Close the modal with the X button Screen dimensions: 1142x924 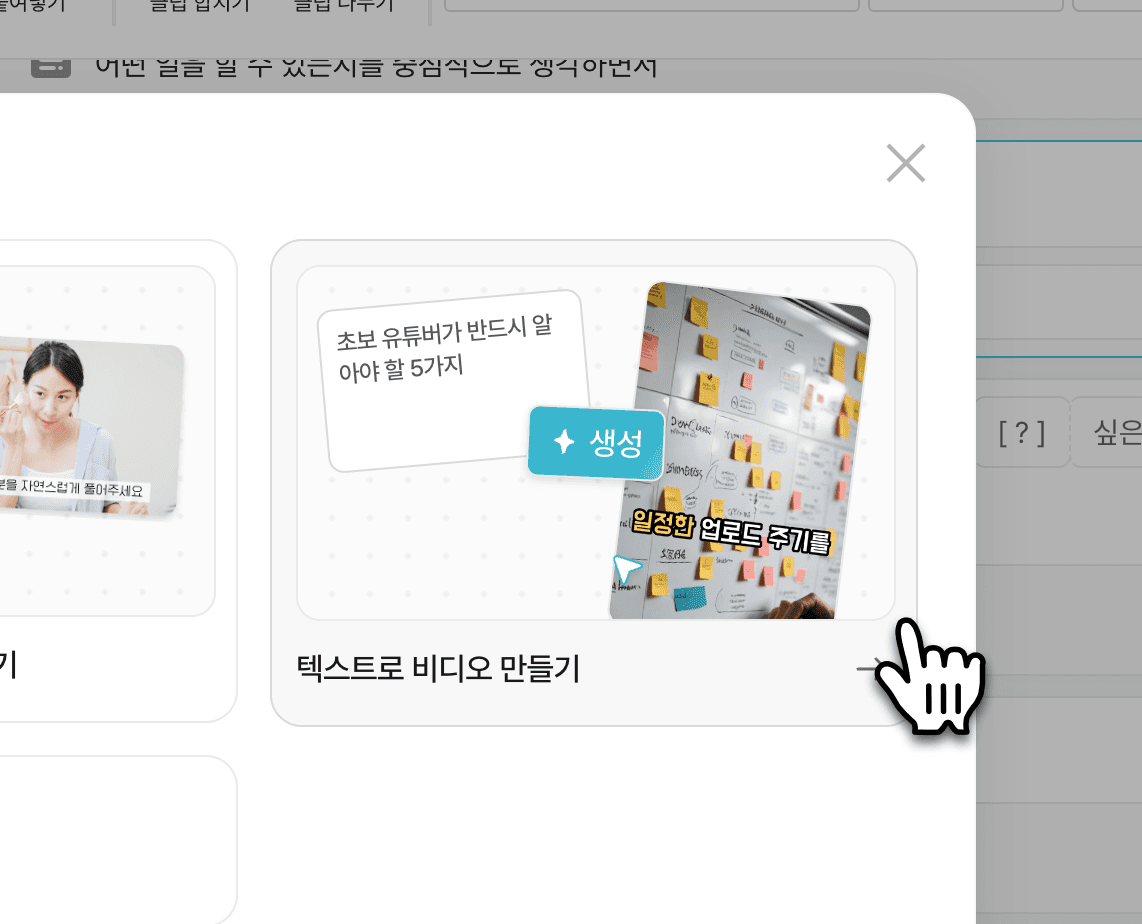(906, 163)
